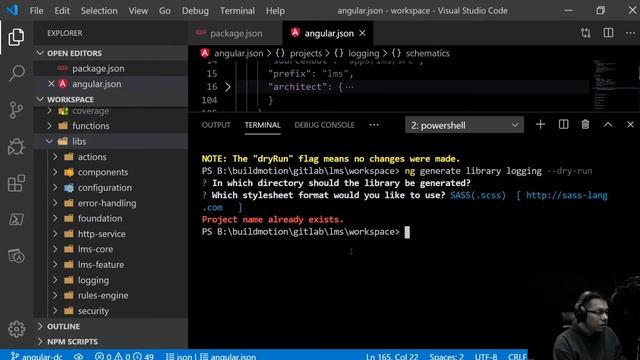The image size is (640, 360).
Task: Expand the http-service folder
Action: click(x=55, y=233)
